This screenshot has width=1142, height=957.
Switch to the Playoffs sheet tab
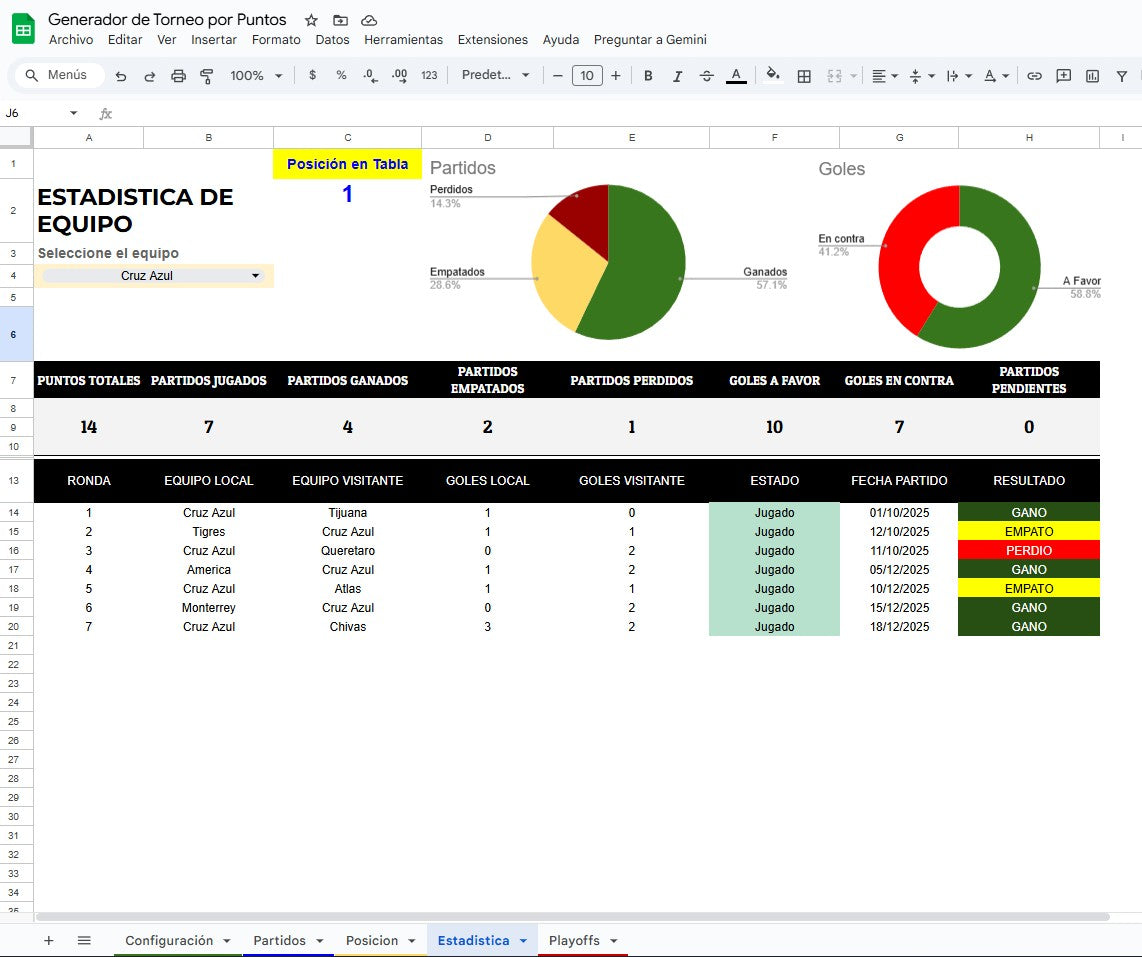point(575,940)
